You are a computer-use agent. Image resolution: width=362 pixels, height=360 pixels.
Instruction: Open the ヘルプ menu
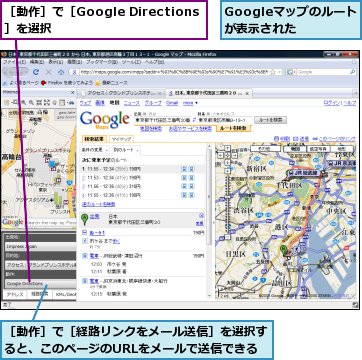154,62
